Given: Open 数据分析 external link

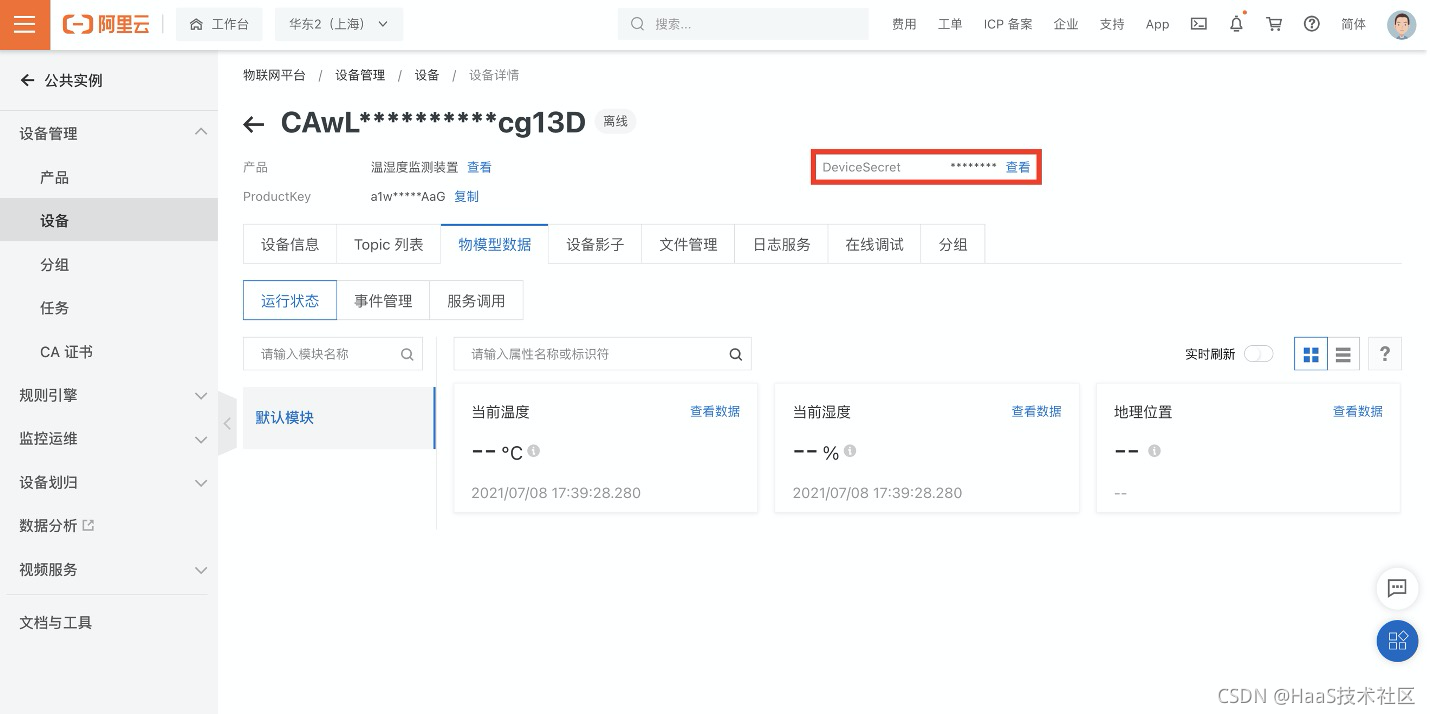Looking at the screenshot, I should (57, 525).
